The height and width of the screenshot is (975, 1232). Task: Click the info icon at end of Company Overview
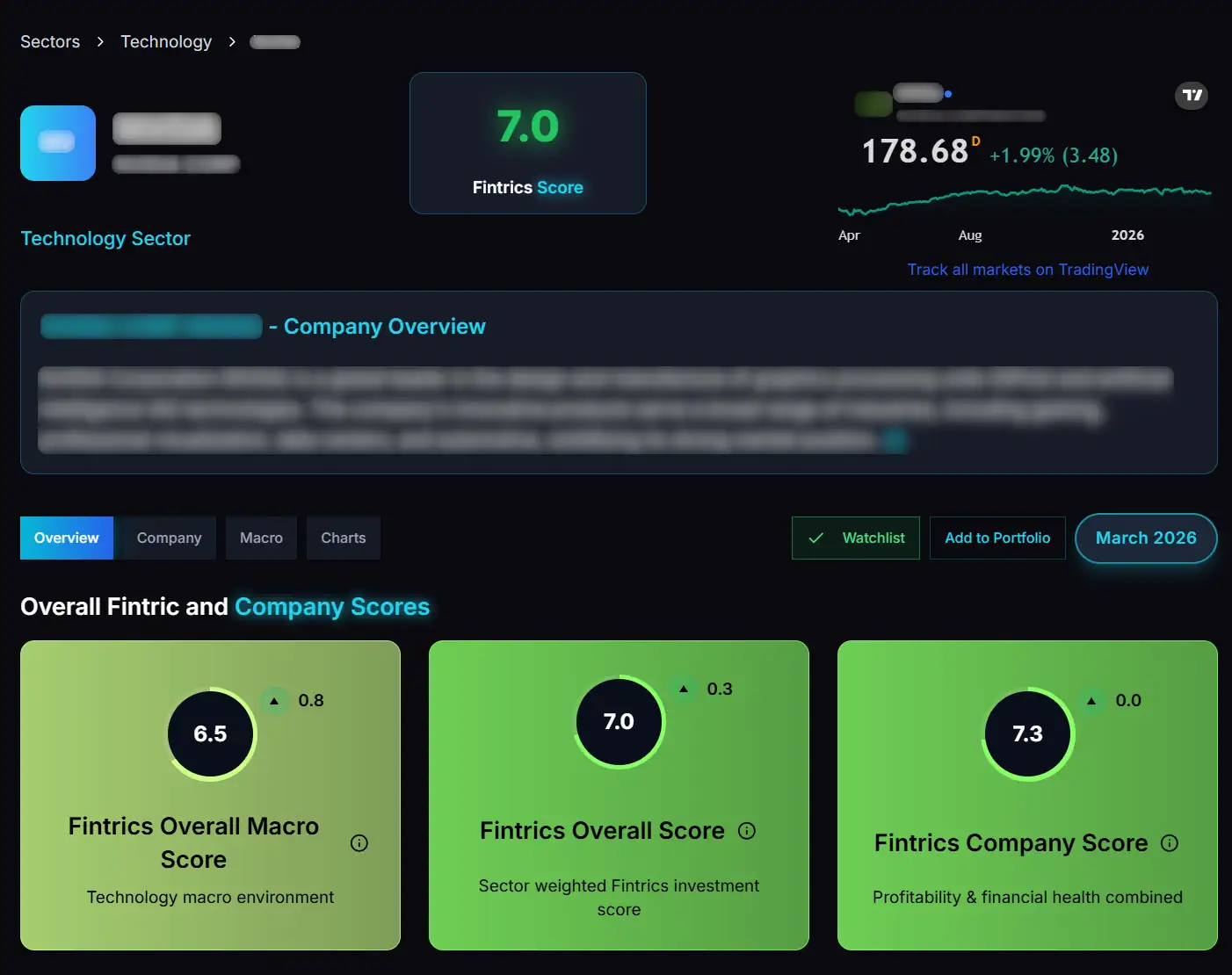pyautogui.click(x=895, y=439)
